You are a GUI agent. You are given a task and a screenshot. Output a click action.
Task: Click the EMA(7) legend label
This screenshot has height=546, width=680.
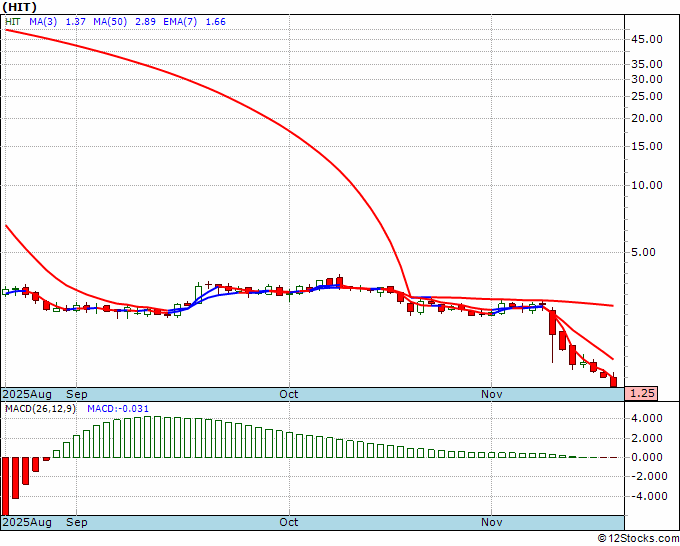point(180,22)
